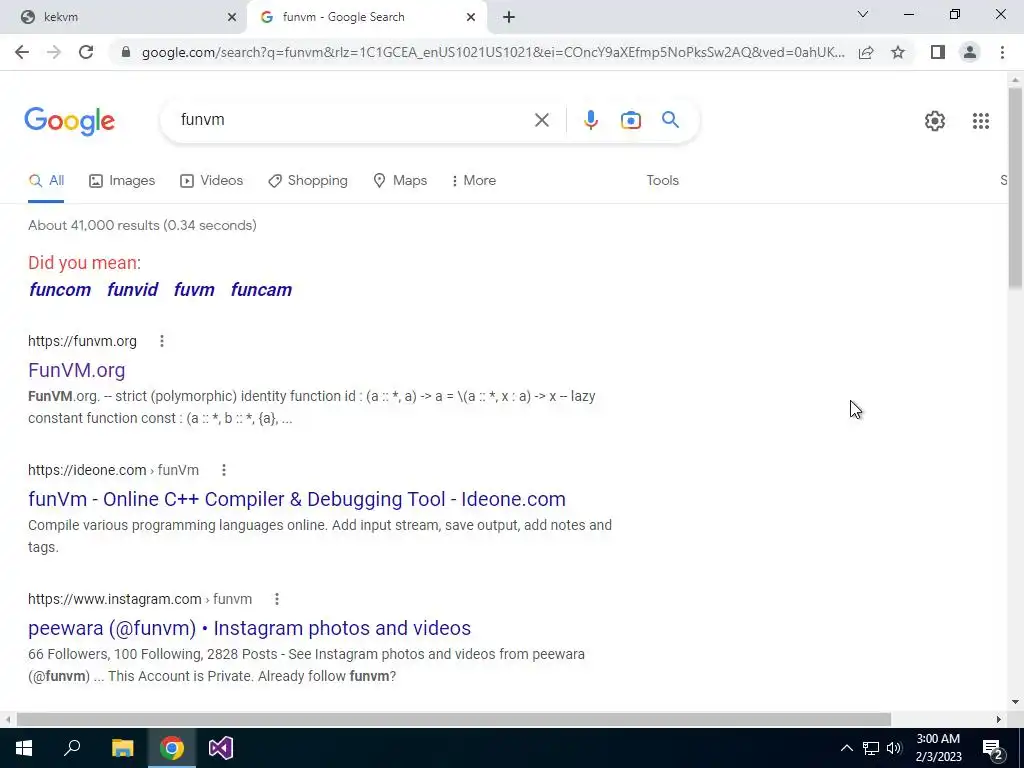Show hidden system tray icons
This screenshot has width=1024, height=768.
point(846,748)
